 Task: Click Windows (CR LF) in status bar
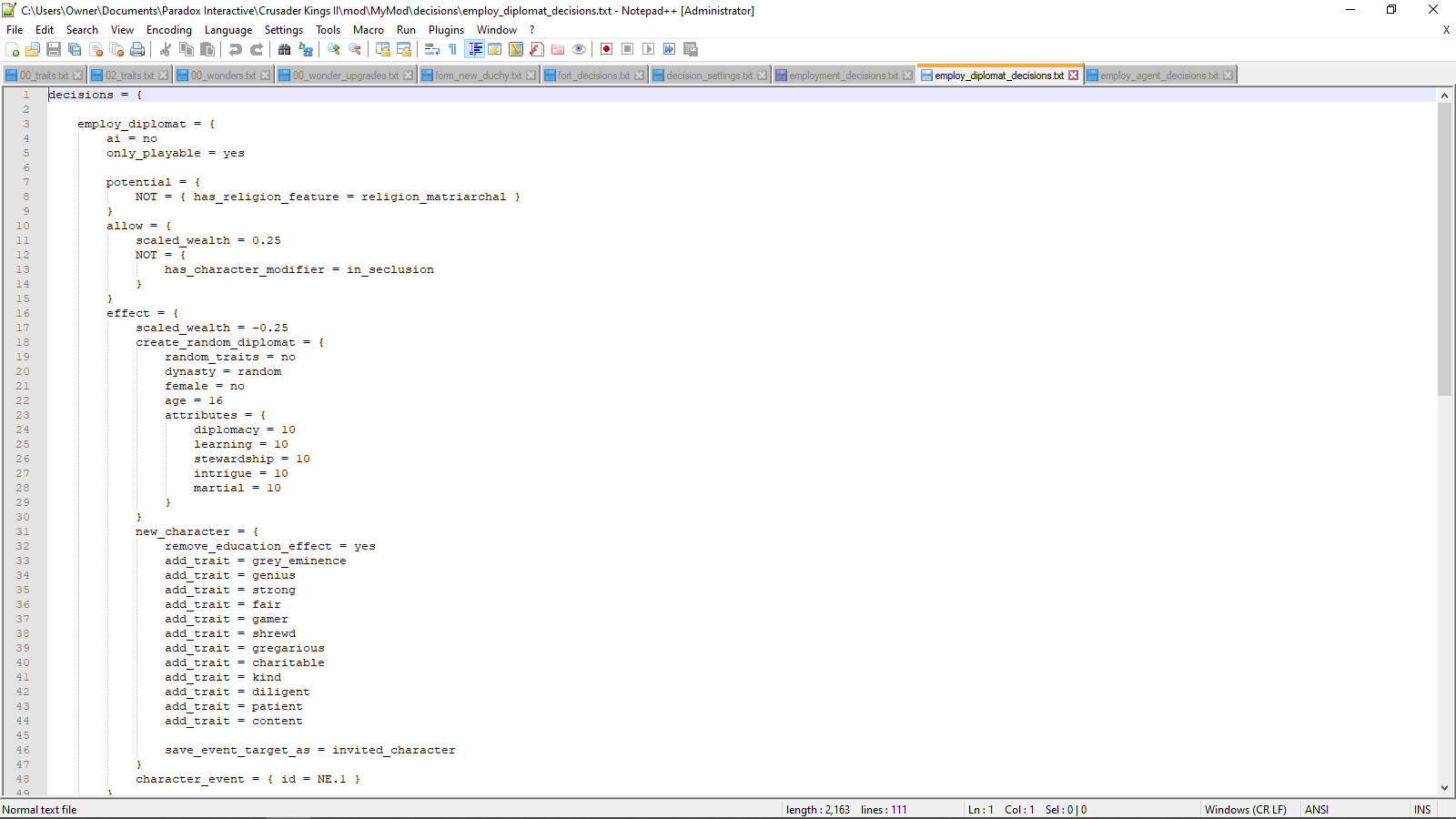pos(1246,810)
